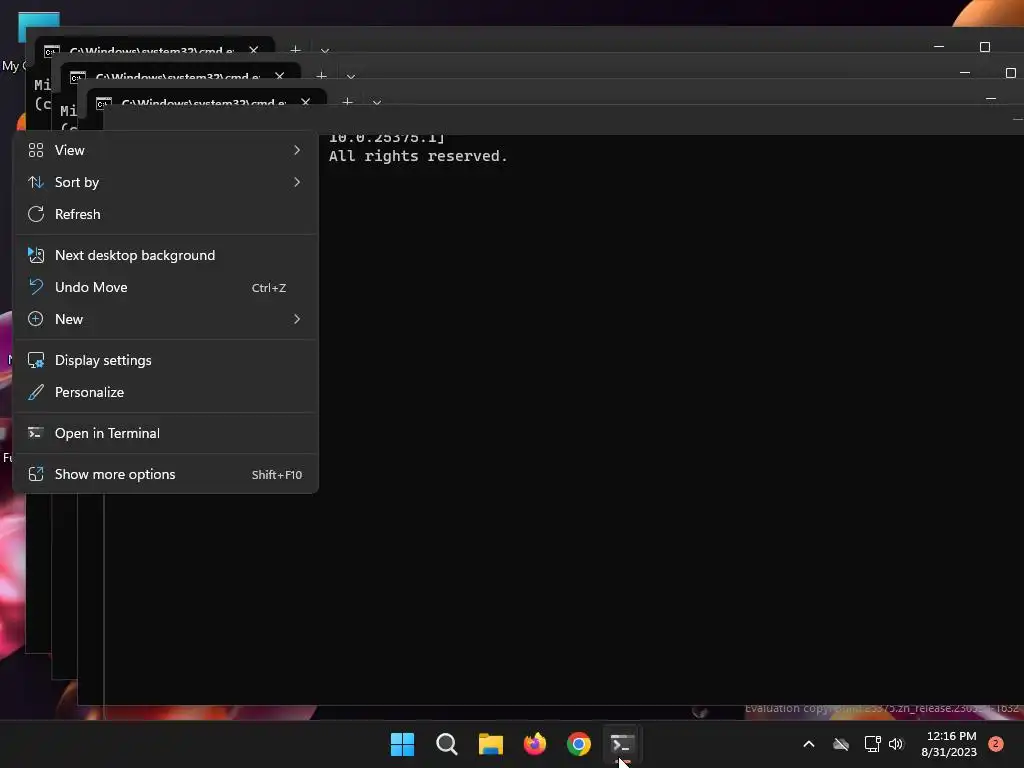Add a new tab in the backmost Terminal window
The width and height of the screenshot is (1024, 768).
click(295, 50)
